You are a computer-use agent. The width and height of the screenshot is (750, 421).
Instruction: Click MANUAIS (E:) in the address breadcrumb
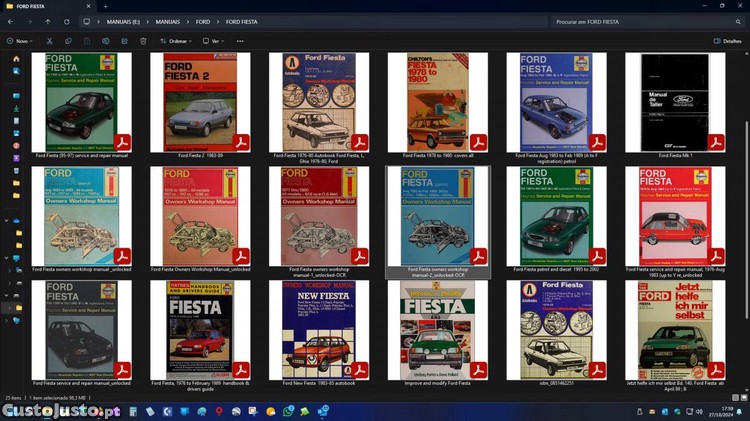(124, 21)
